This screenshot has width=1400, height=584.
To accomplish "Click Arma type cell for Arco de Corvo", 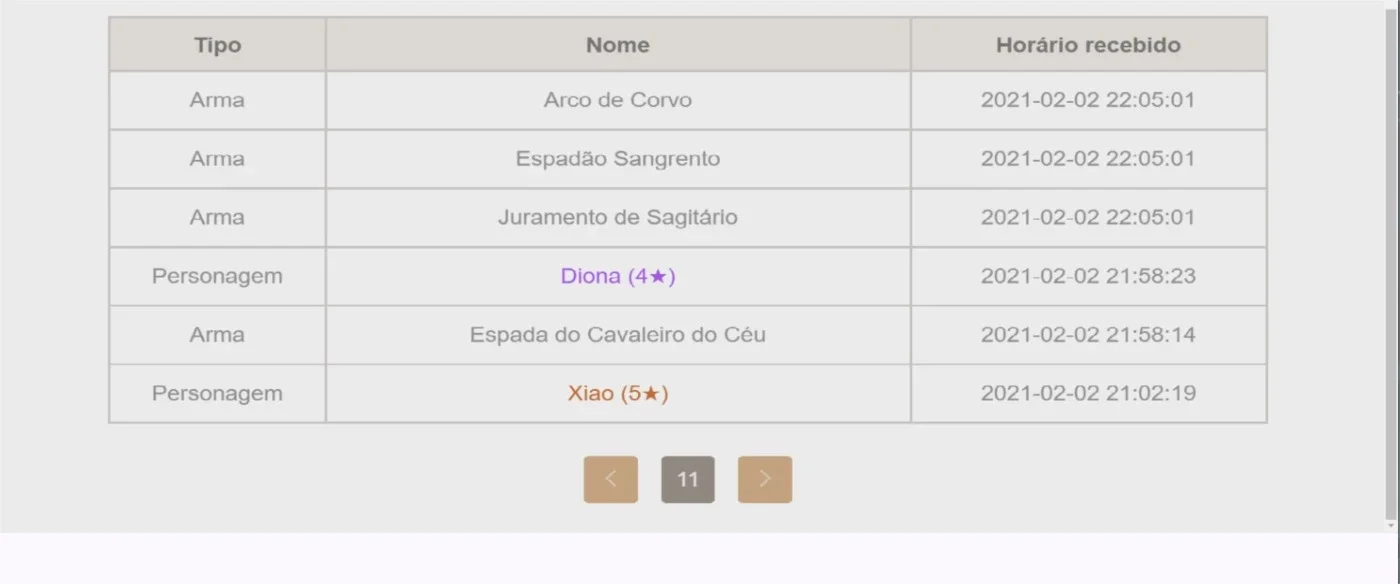I will coord(217,100).
